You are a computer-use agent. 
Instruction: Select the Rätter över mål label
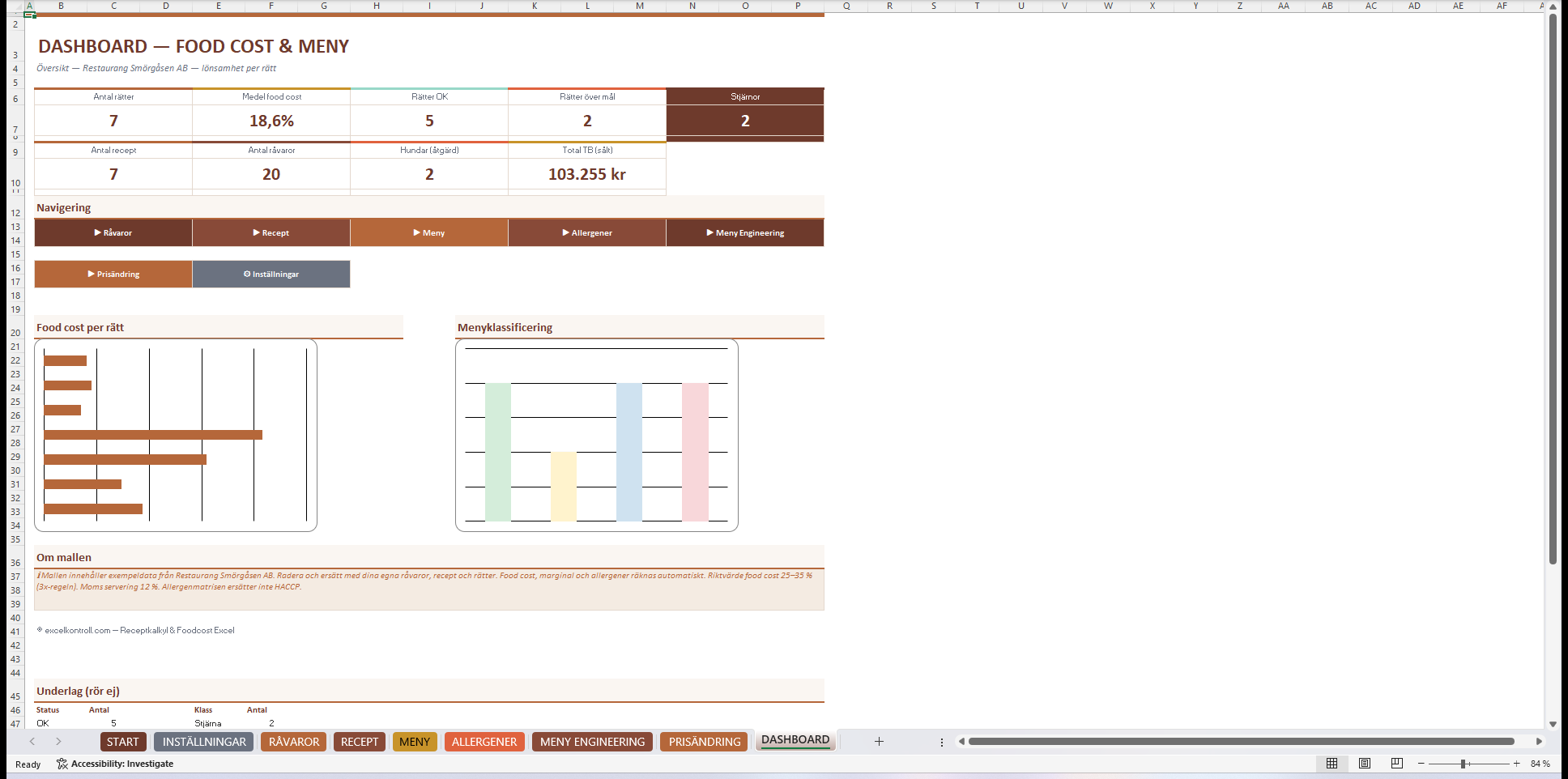(x=587, y=96)
